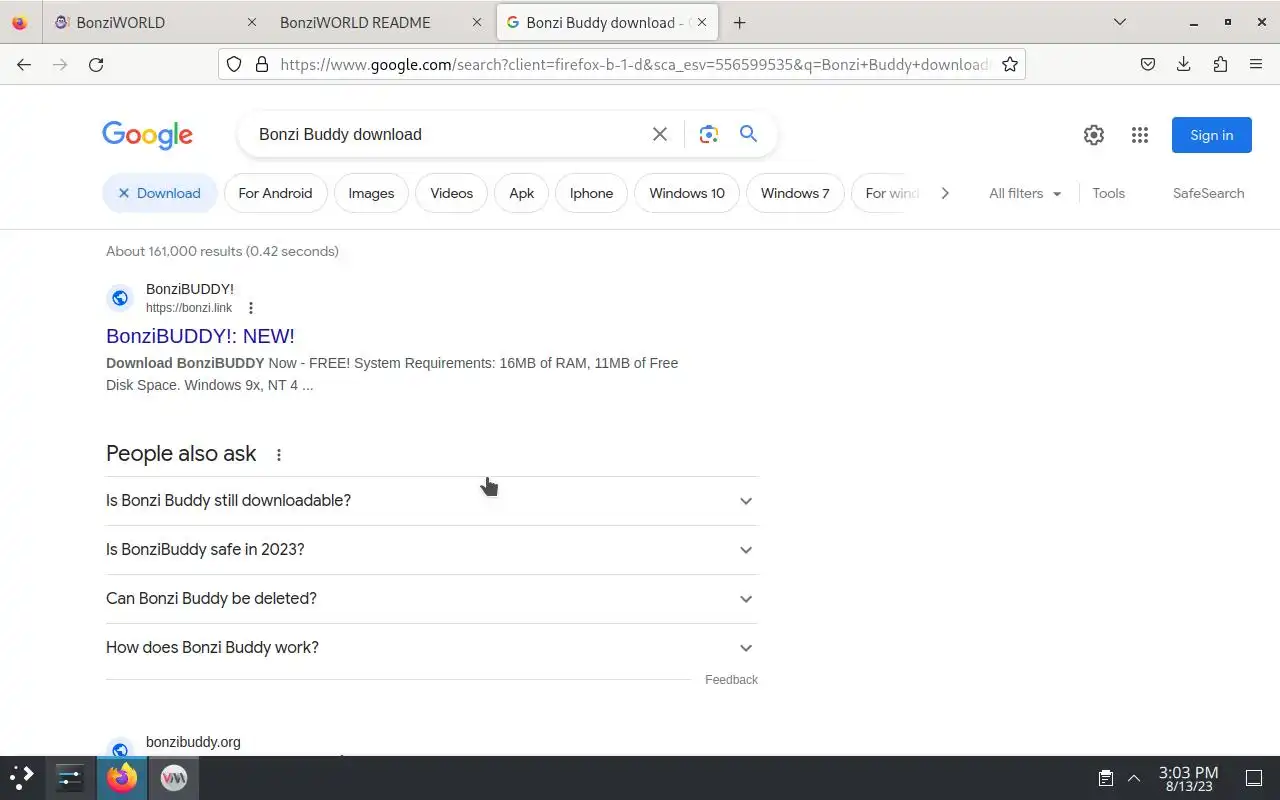Click the Feedback link
The height and width of the screenshot is (800, 1280).
click(x=731, y=680)
